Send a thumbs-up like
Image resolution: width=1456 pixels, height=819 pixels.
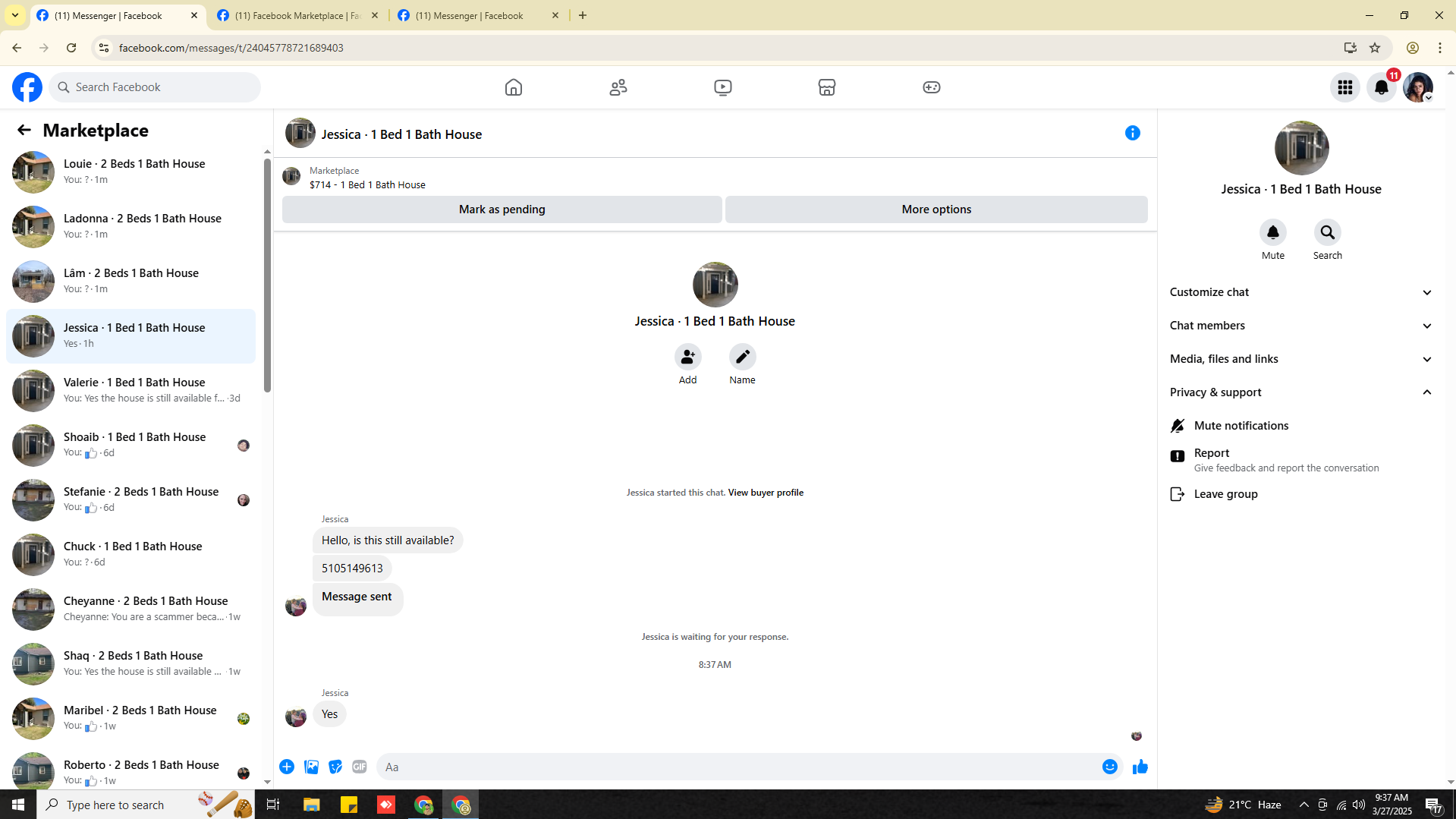pos(1140,767)
